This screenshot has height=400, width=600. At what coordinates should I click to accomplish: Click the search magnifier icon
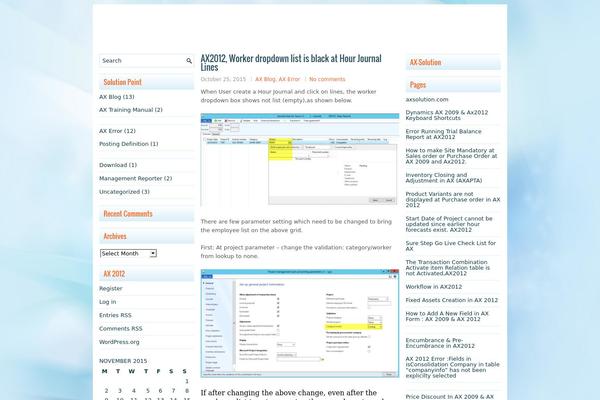[189, 61]
